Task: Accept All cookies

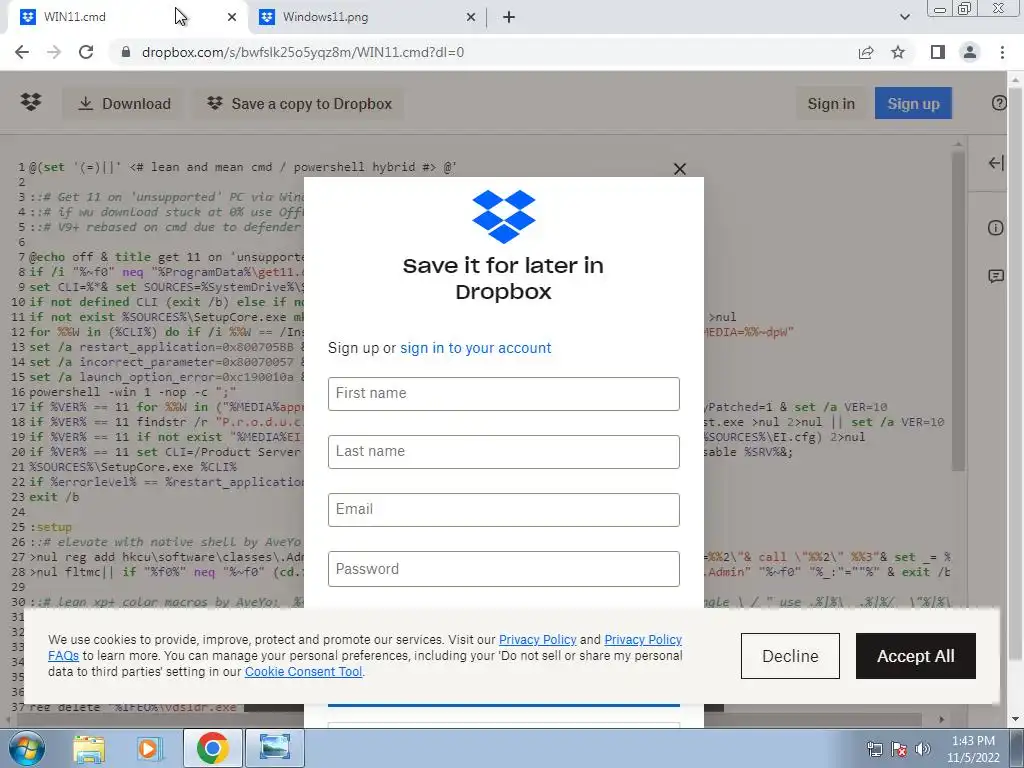Action: coord(916,656)
